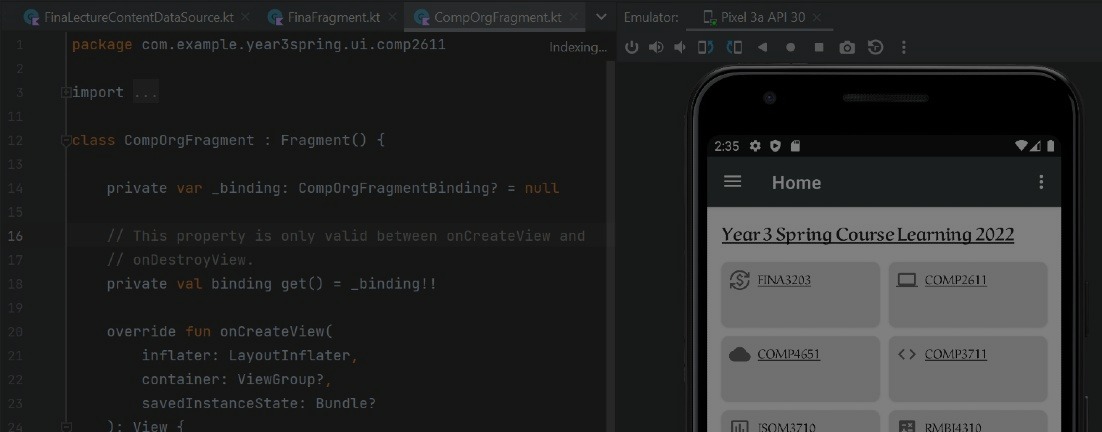
Task: Click the chart icon on ISOM3710 card
Action: point(739,426)
